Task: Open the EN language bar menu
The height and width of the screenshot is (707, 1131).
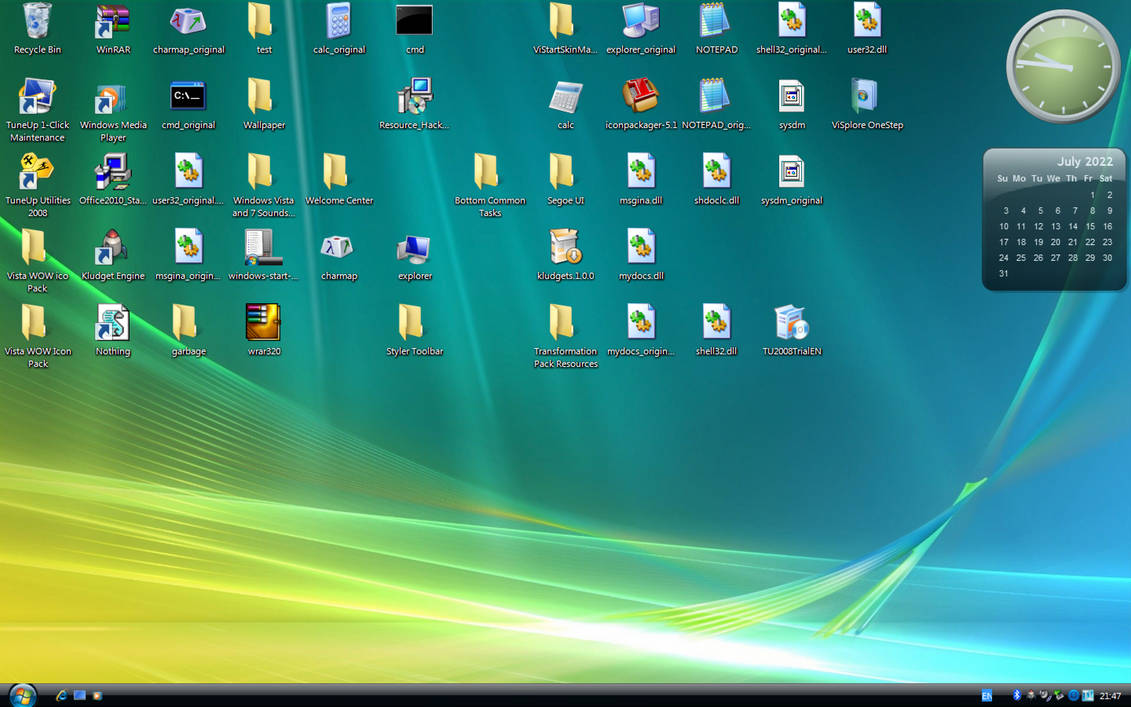Action: pyautogui.click(x=986, y=694)
